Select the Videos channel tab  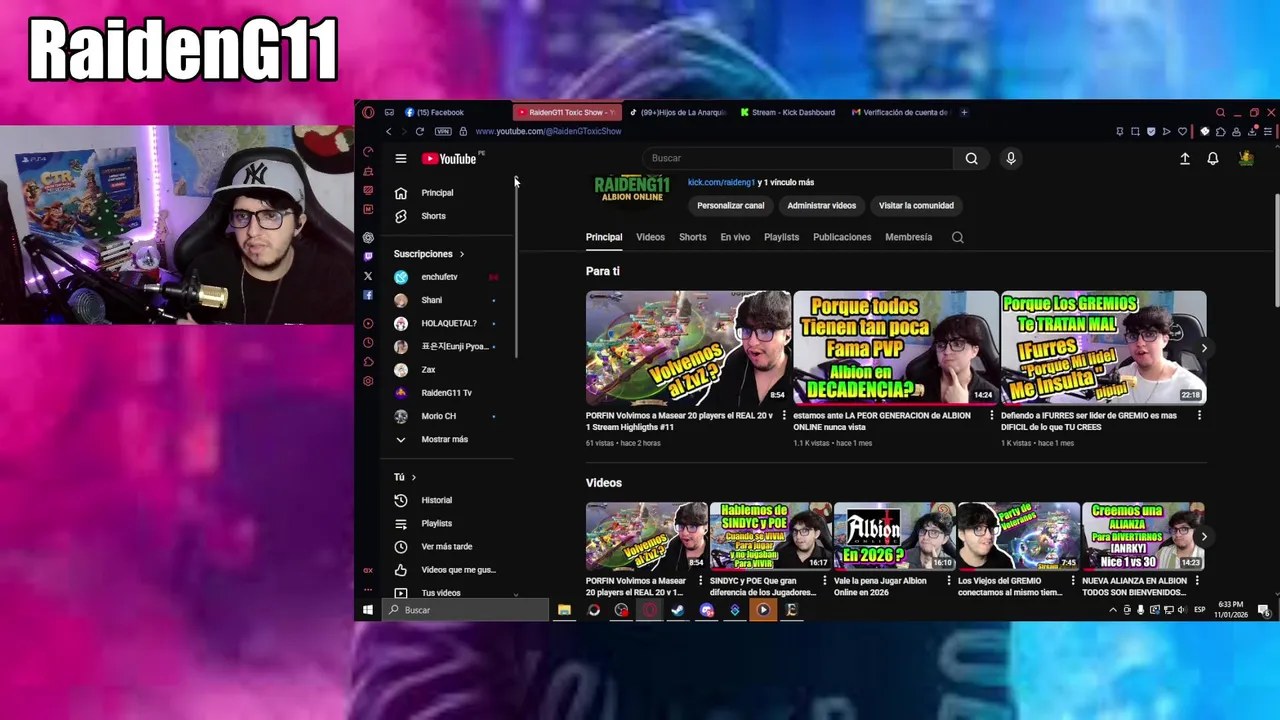click(650, 237)
